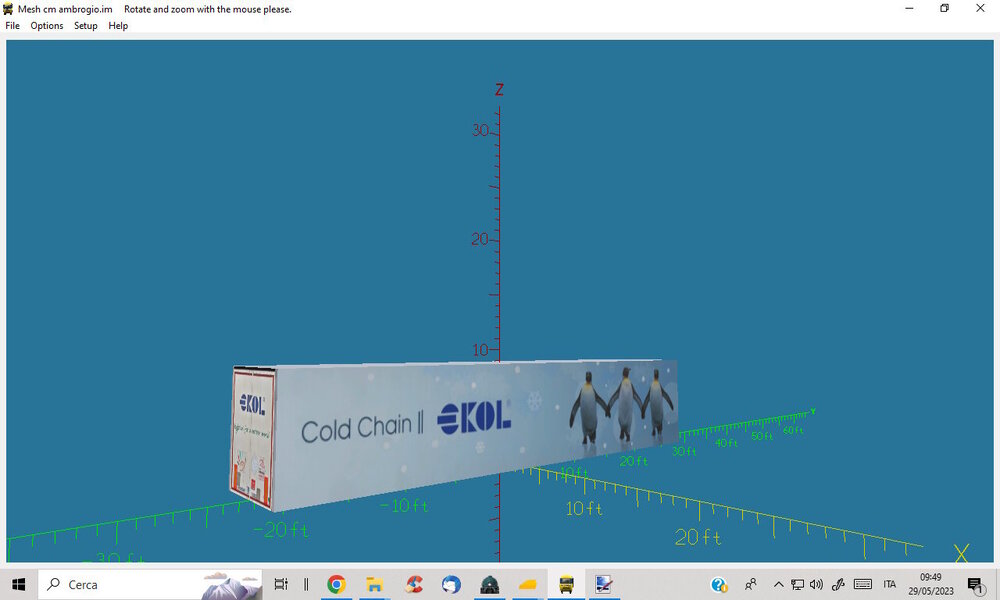Viewport: 1000px width, 600px height.
Task: Click the '20' mark on the Z axis
Action: pyautogui.click(x=480, y=239)
